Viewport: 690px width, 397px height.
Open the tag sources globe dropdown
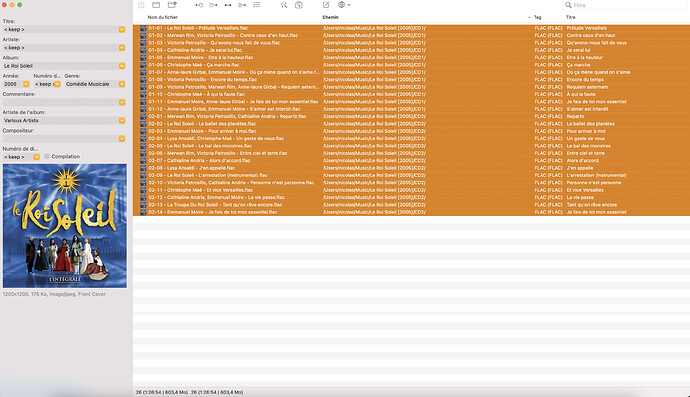point(344,5)
